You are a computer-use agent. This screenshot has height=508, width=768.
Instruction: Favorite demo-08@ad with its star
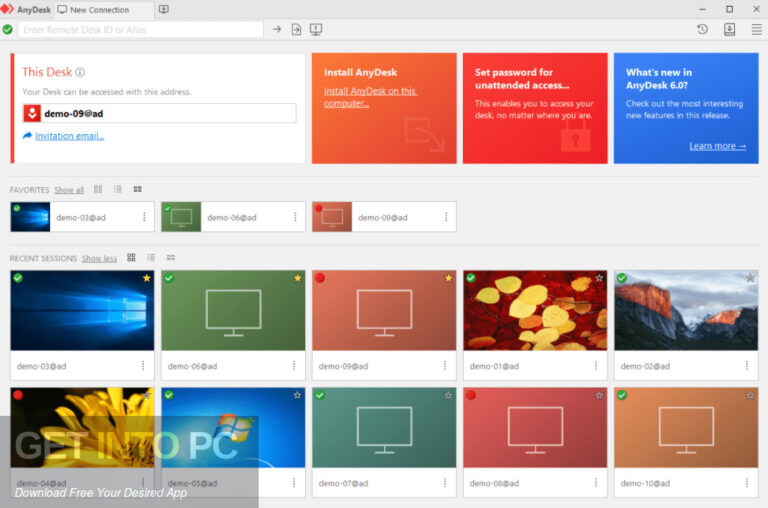coord(599,395)
